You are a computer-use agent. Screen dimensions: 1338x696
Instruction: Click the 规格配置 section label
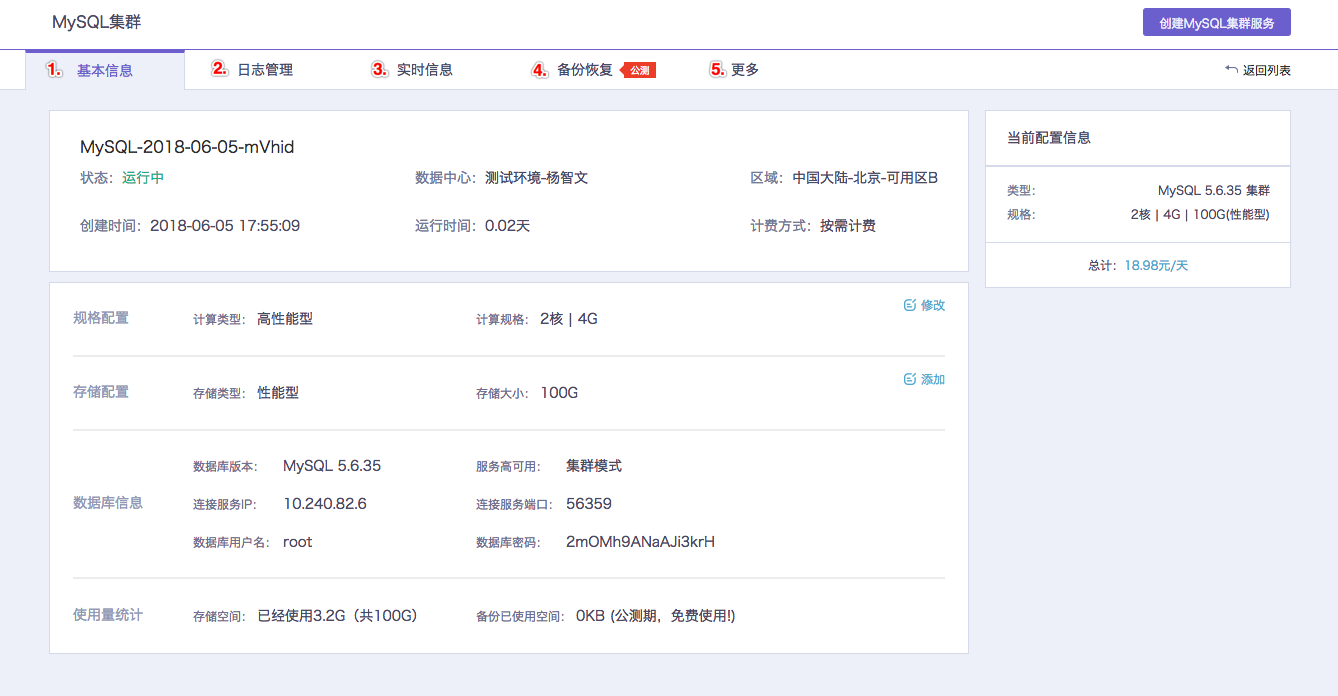pyautogui.click(x=101, y=318)
